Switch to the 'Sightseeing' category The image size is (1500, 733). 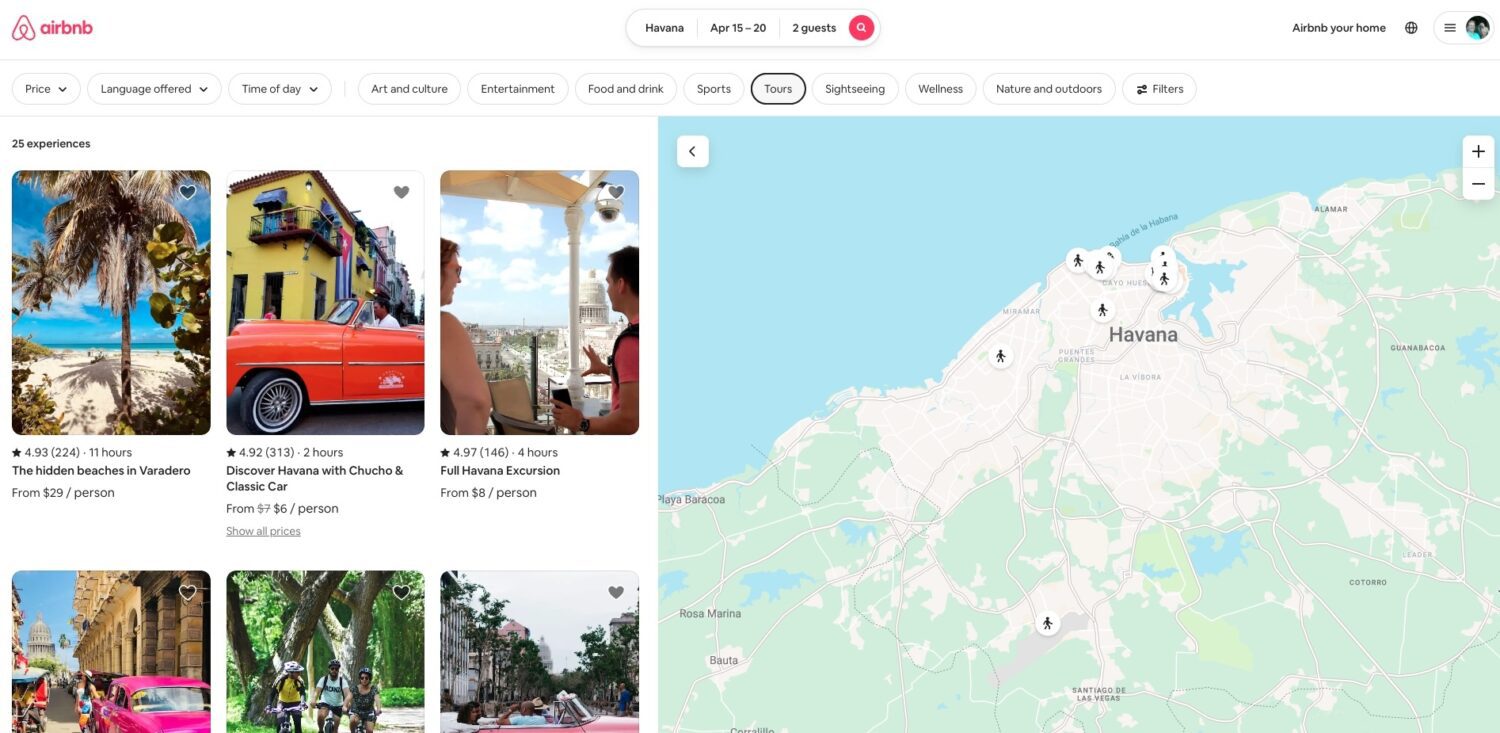tap(854, 88)
